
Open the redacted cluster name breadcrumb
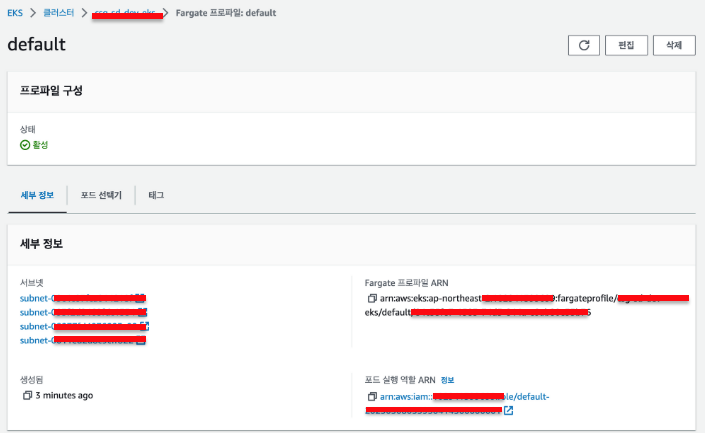click(125, 13)
